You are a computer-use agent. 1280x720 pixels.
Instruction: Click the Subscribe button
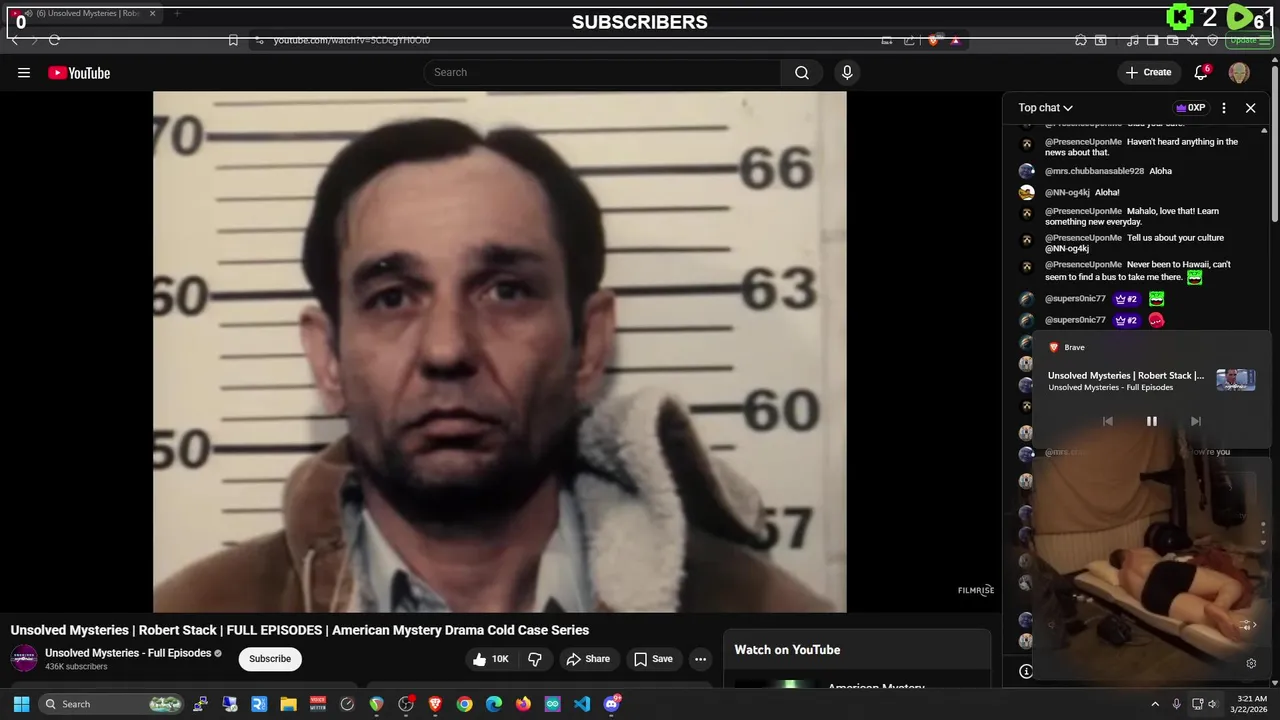[x=270, y=659]
